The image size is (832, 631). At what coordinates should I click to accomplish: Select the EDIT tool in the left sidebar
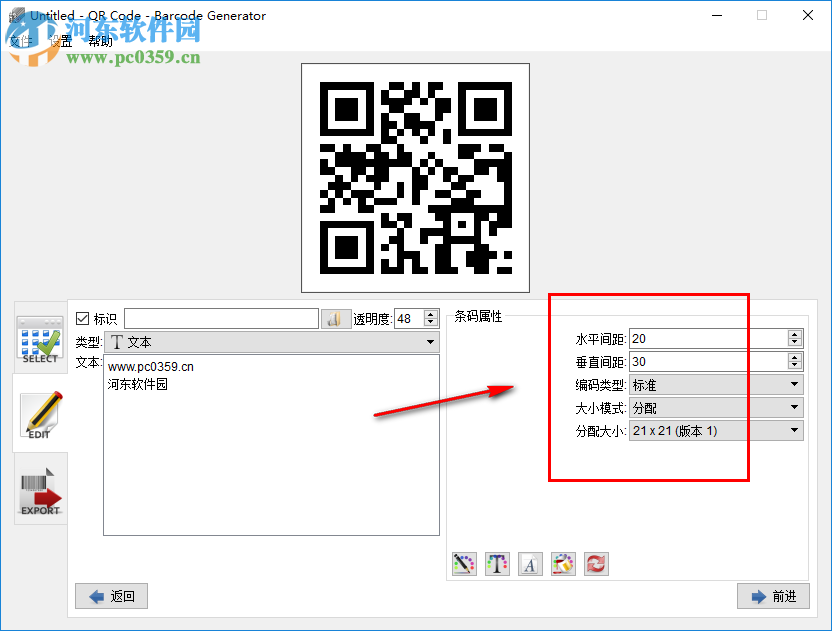39,413
